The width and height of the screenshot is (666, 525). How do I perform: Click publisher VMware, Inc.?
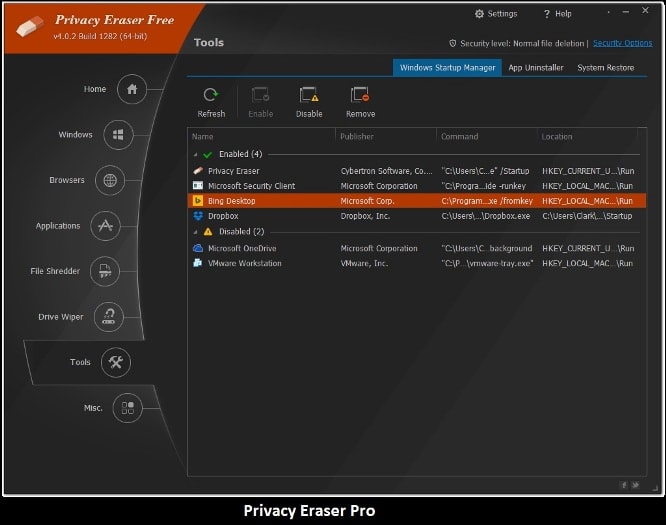(364, 263)
